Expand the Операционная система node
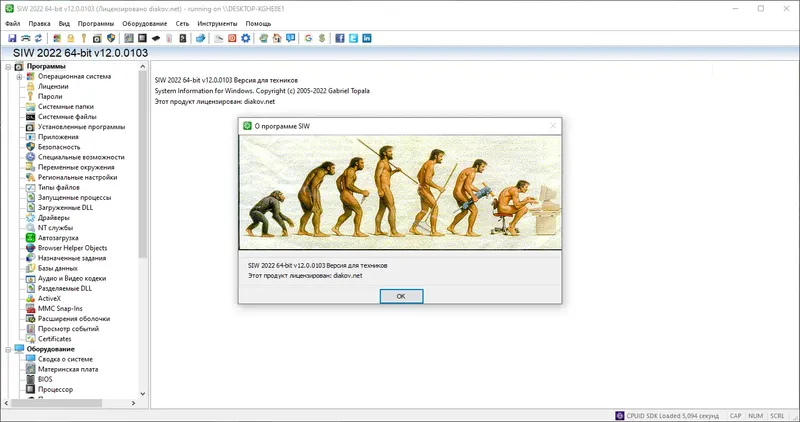This screenshot has width=800, height=422. point(19,77)
